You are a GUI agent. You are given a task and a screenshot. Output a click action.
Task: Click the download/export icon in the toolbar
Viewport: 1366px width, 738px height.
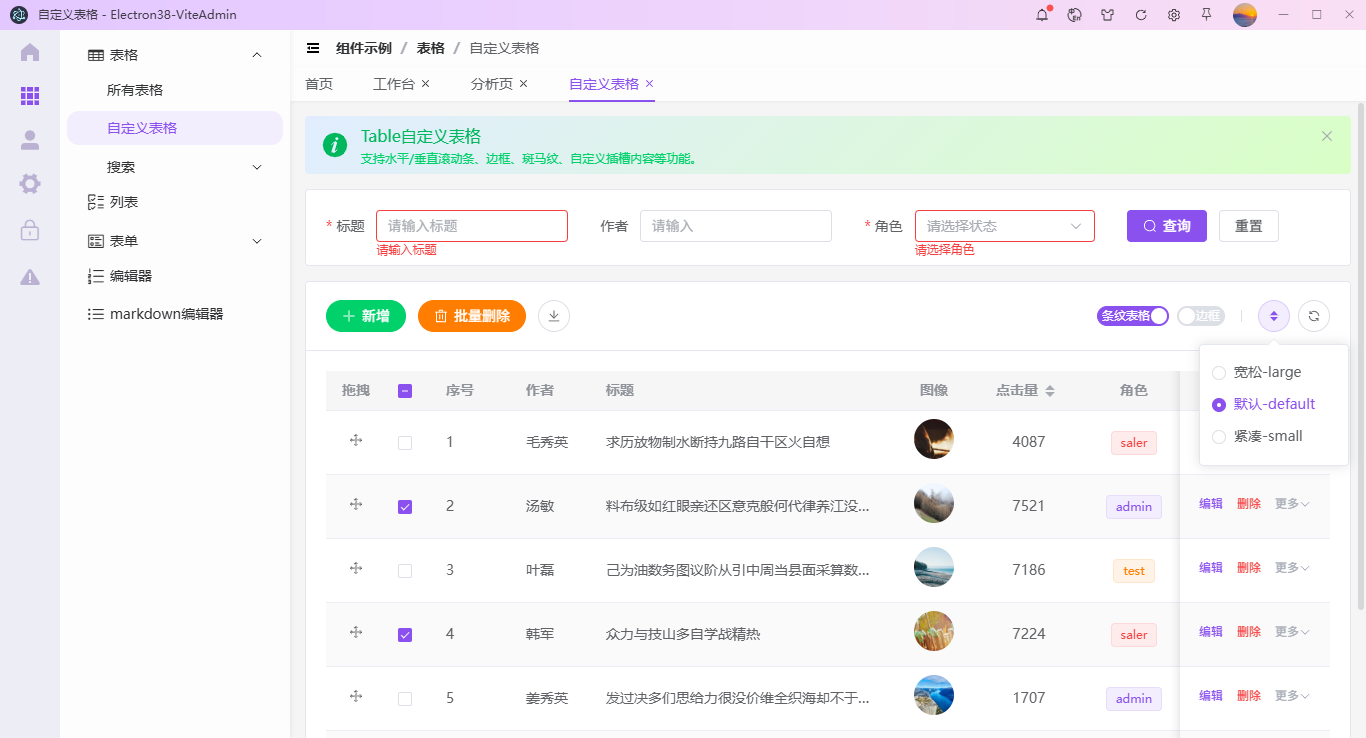(x=553, y=316)
